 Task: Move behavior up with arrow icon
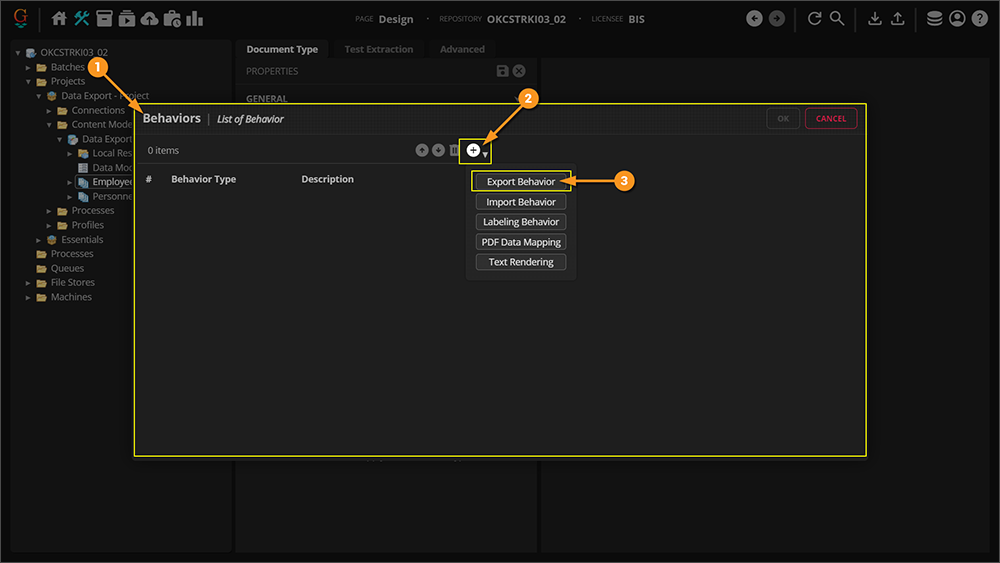422,150
